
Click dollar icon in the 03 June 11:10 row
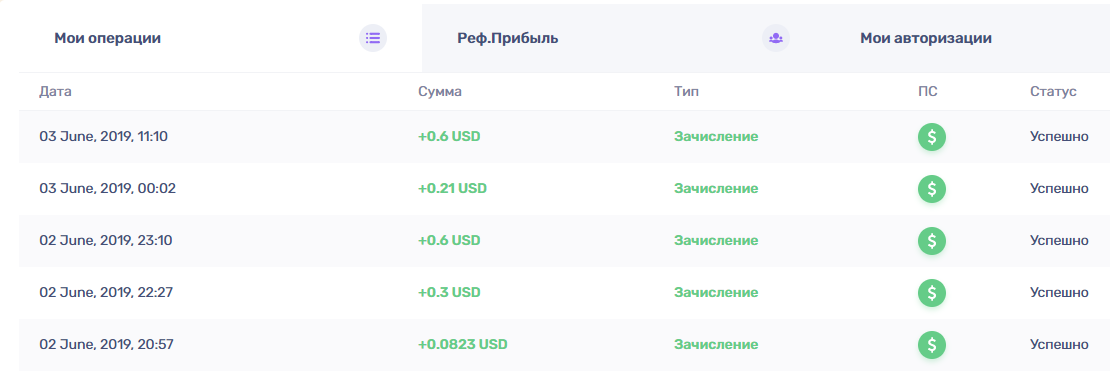coord(932,137)
